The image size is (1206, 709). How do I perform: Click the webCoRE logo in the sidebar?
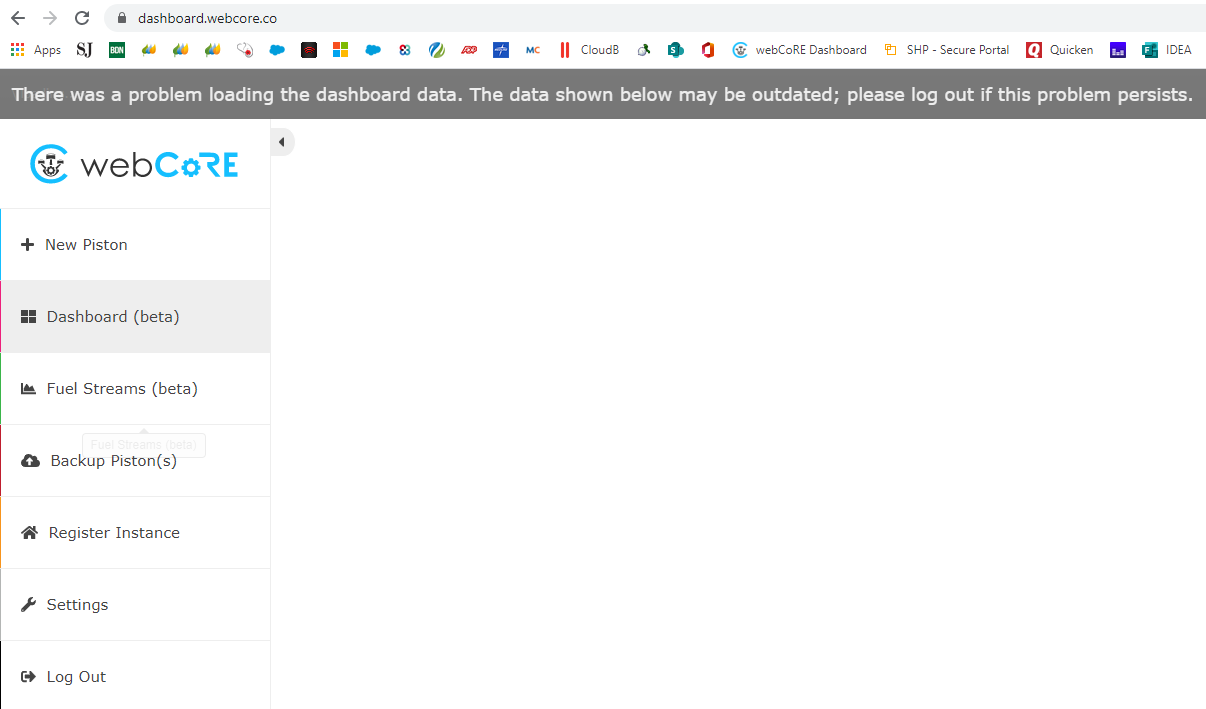tap(134, 164)
